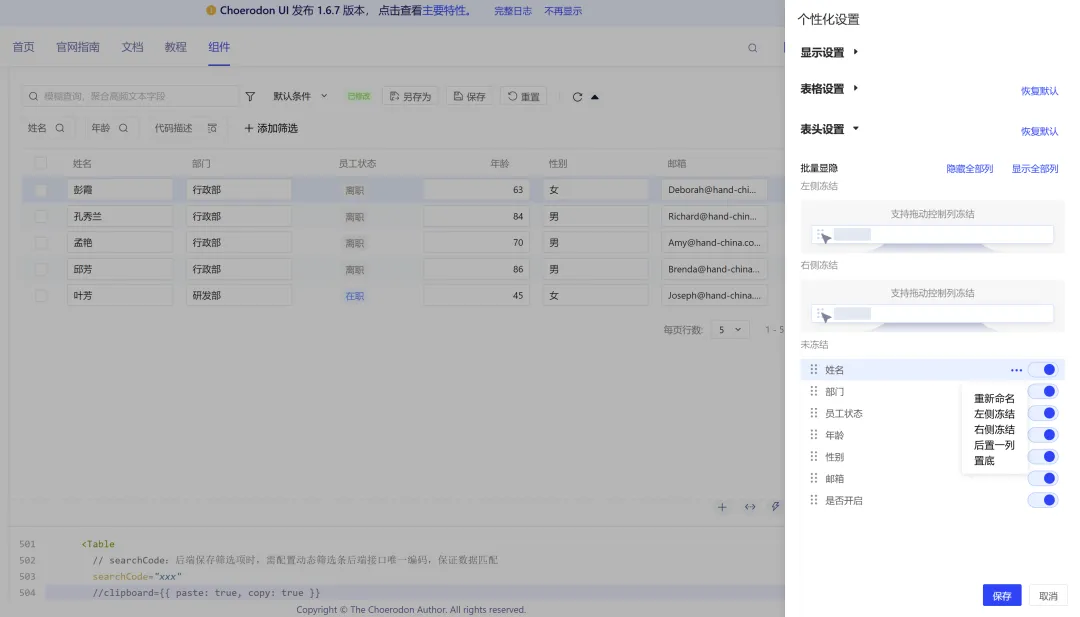Click the 在职 status in 叶芳 row
Viewport: 1080px width, 617px height.
355,296
